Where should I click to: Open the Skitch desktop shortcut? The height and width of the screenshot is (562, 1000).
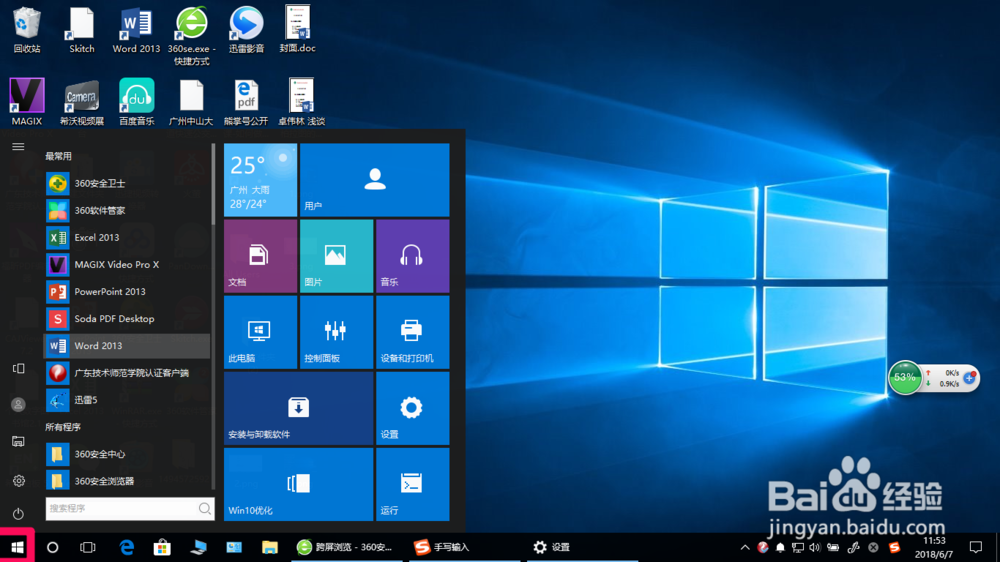[82, 29]
